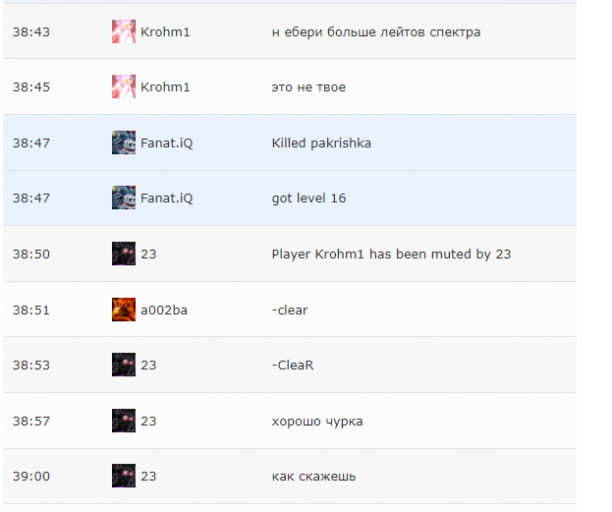Select 'Player Krohm1 has been muted by 23'
This screenshot has height=512, width=612.
tap(391, 254)
